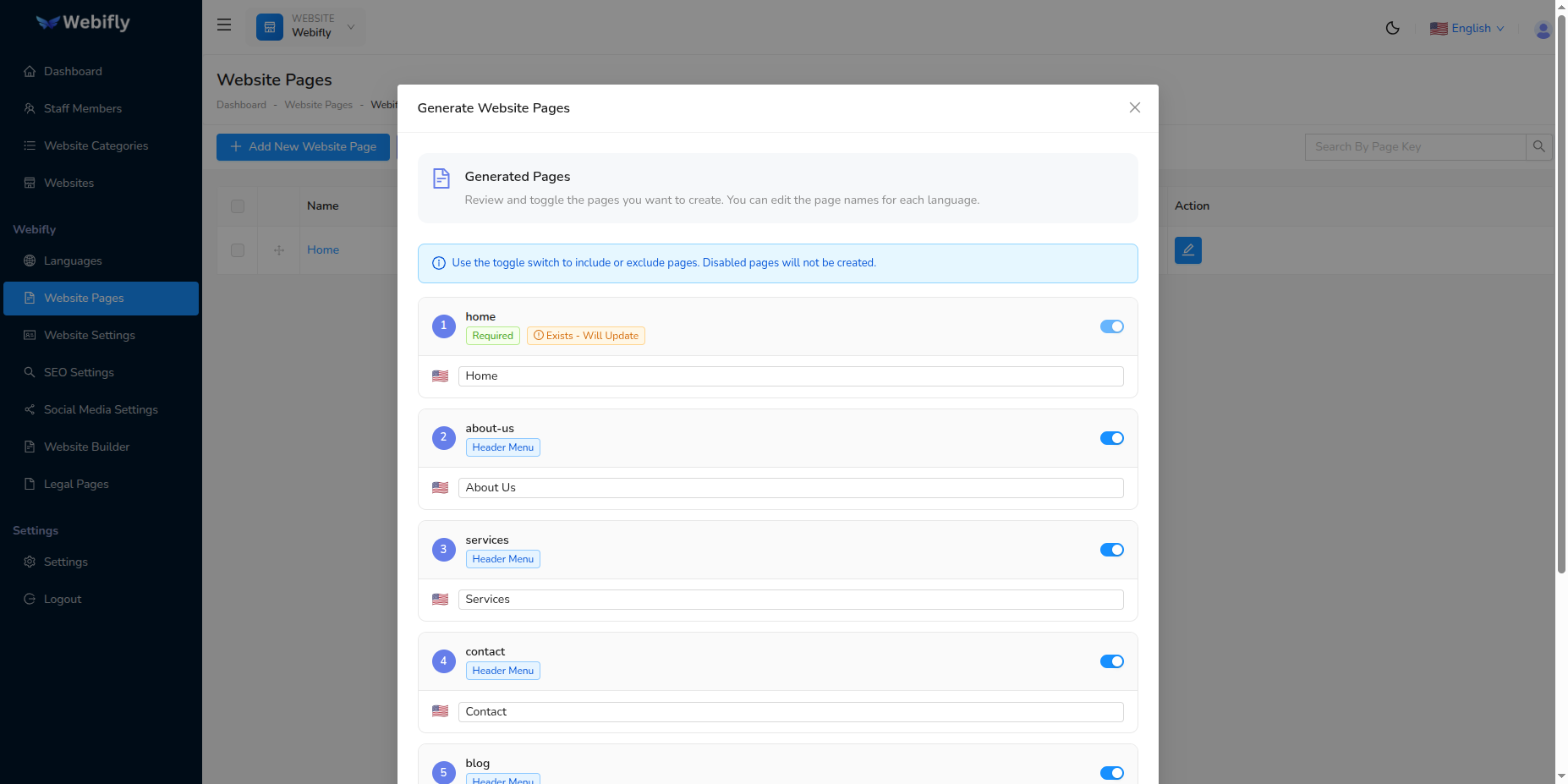1568x784 pixels.
Task: Turn off the contact page toggle
Action: coord(1111,661)
